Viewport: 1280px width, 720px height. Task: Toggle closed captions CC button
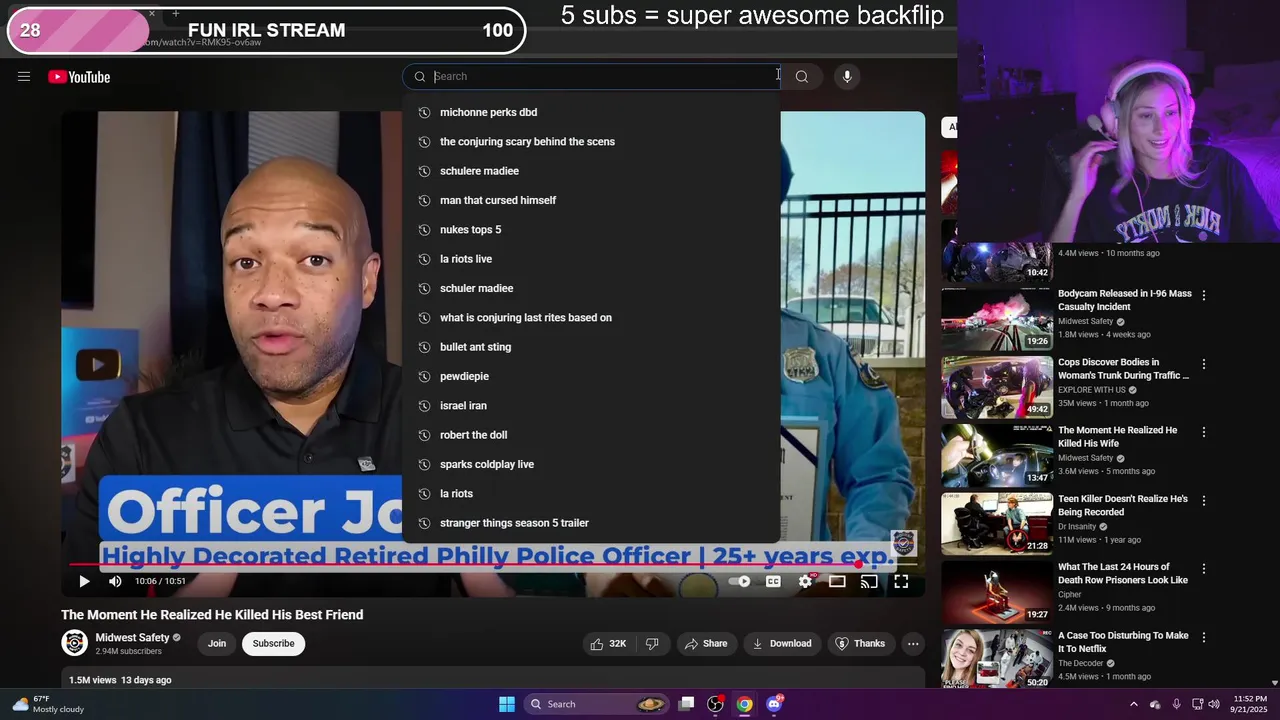(773, 581)
